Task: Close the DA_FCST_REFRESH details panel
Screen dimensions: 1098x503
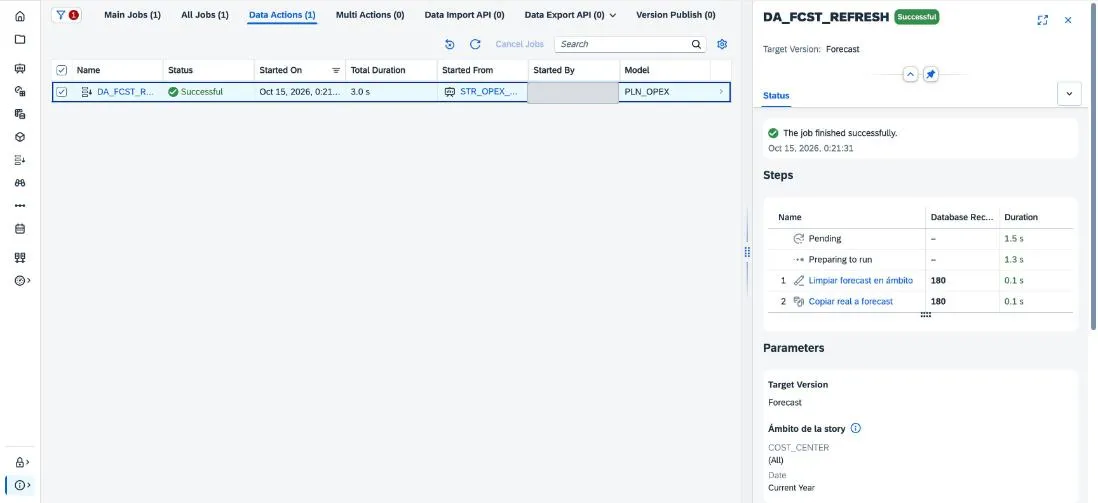Action: coord(1068,20)
